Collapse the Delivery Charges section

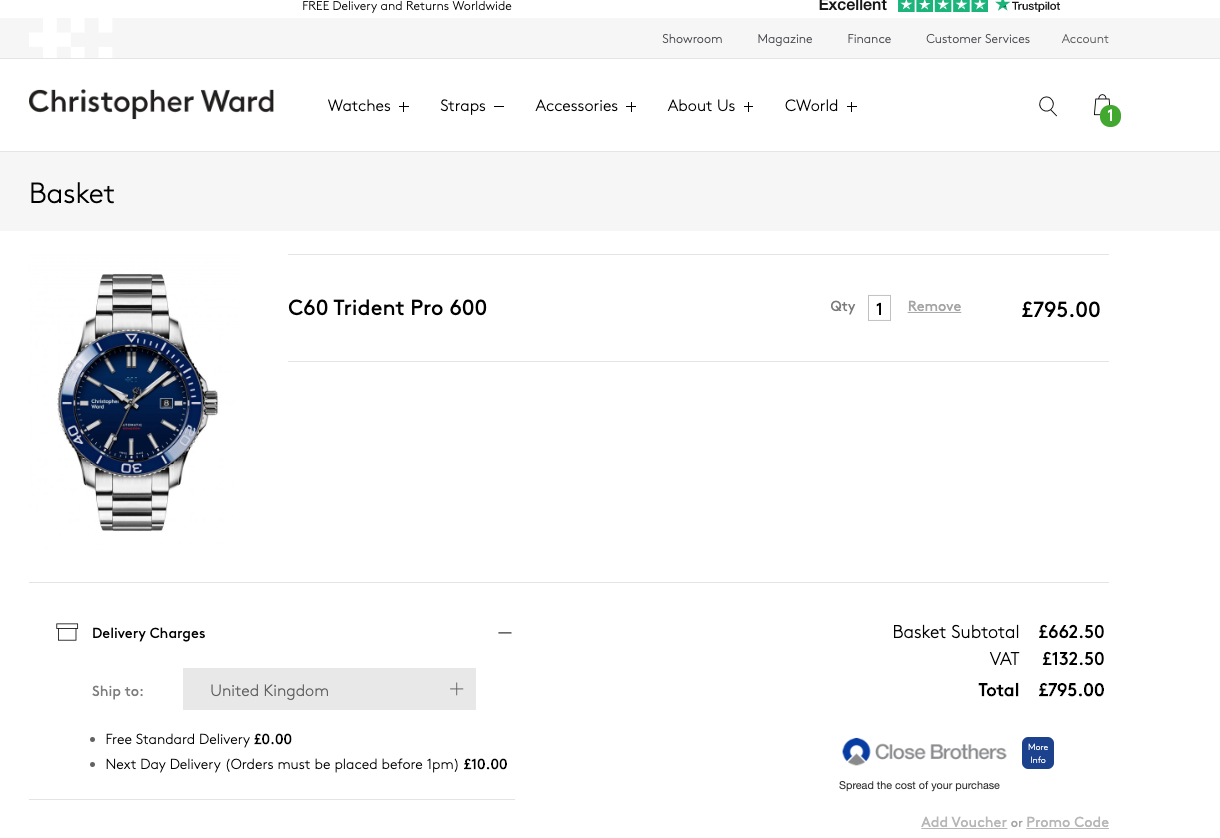tap(505, 632)
